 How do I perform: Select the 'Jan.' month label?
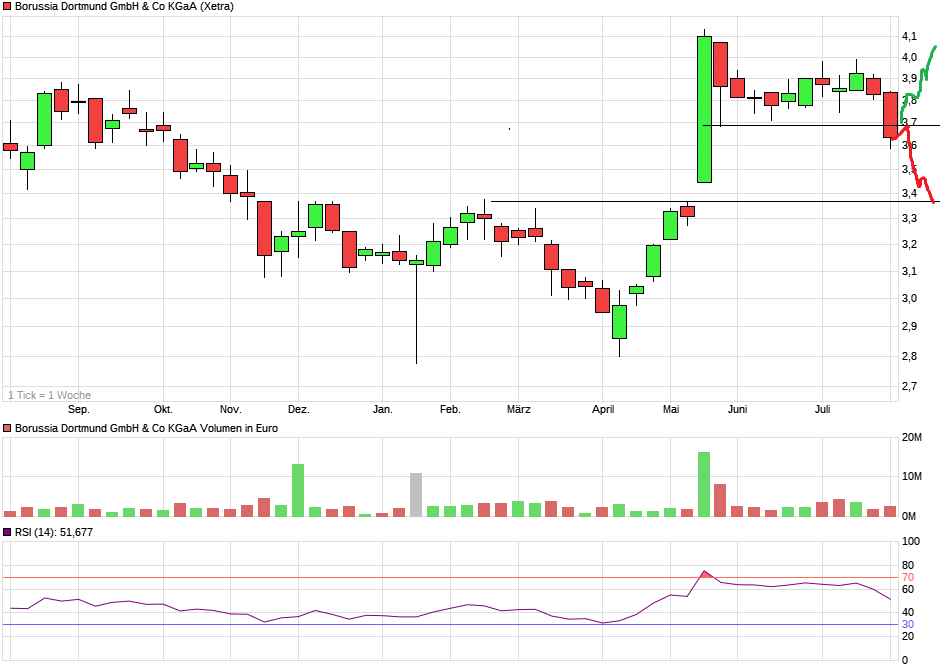click(382, 409)
